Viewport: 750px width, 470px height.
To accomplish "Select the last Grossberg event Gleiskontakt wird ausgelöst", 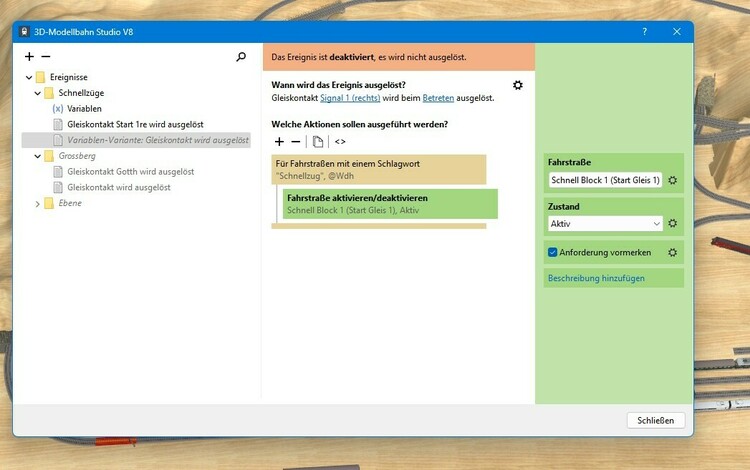I will (119, 187).
